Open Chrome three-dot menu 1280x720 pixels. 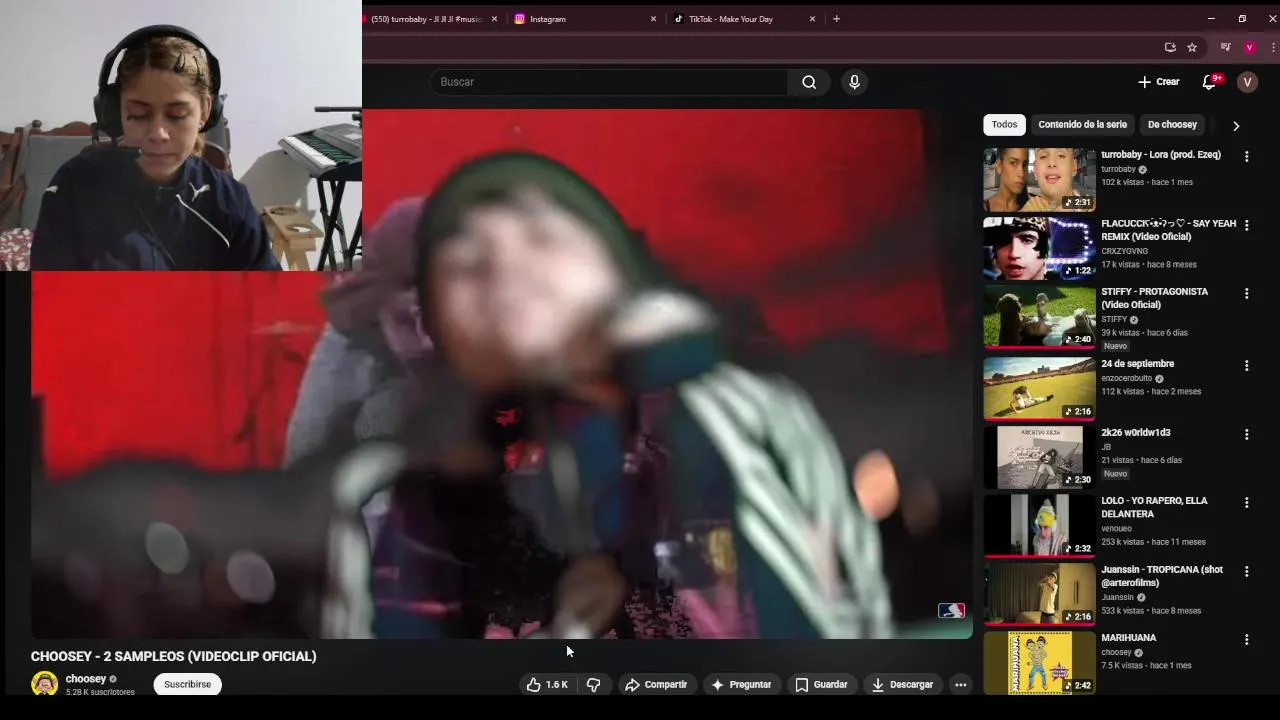(x=1272, y=47)
